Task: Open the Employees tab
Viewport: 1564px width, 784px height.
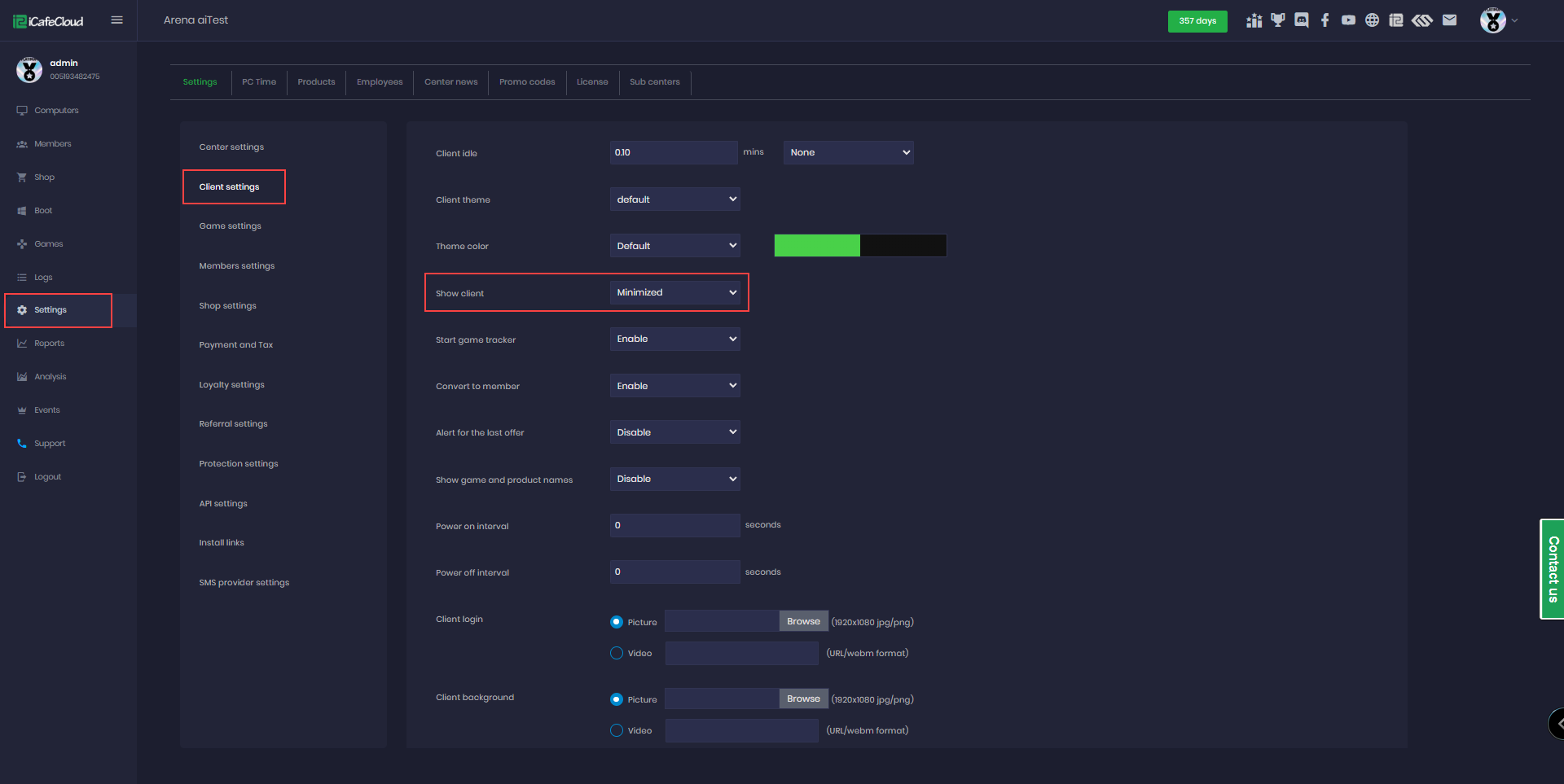Action: pos(380,82)
